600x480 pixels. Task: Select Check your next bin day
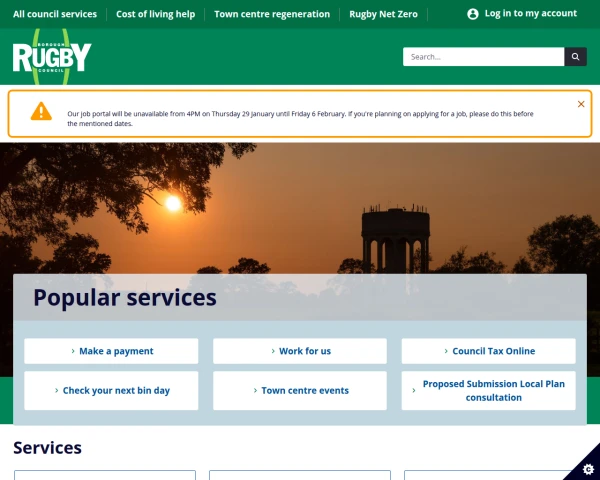(x=111, y=390)
